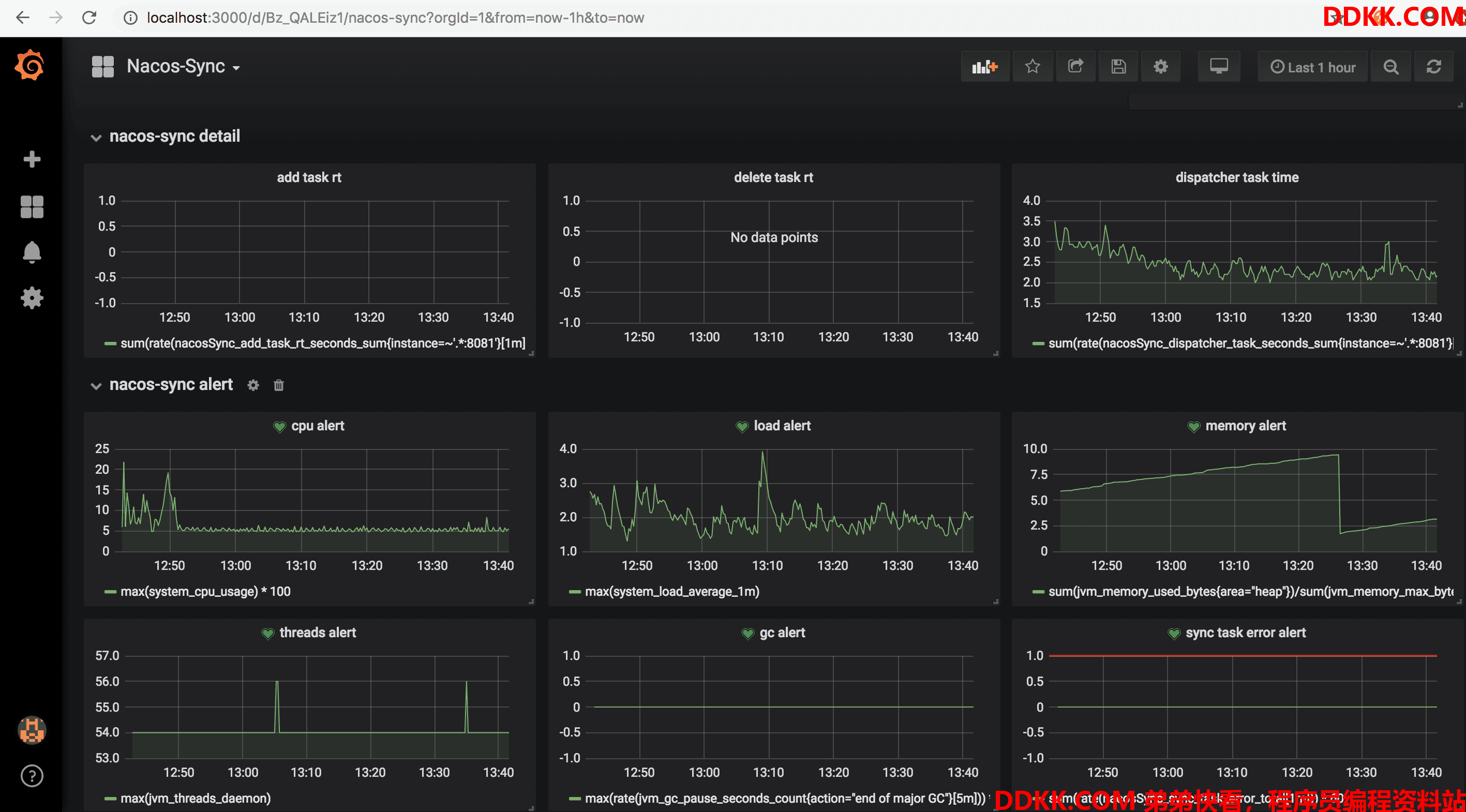Screen dimensions: 1466x812
Task: Open the Dashboards grid icon in sidebar
Action: tap(32, 206)
